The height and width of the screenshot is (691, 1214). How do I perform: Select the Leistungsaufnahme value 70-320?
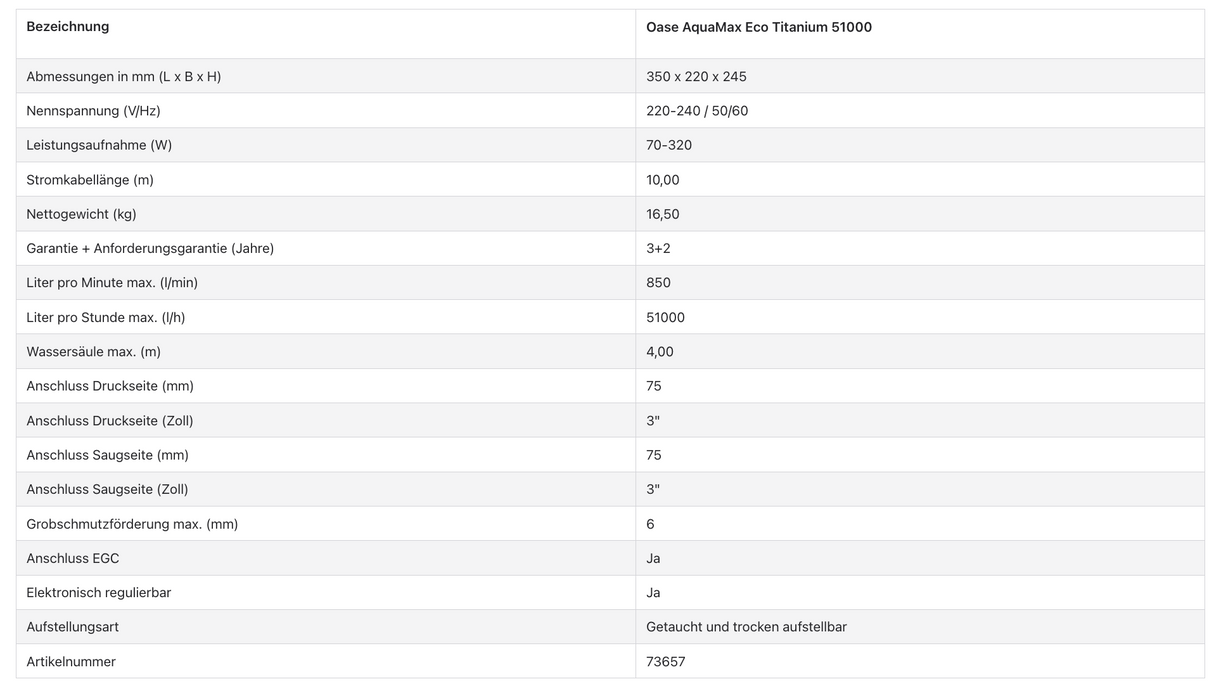click(669, 145)
